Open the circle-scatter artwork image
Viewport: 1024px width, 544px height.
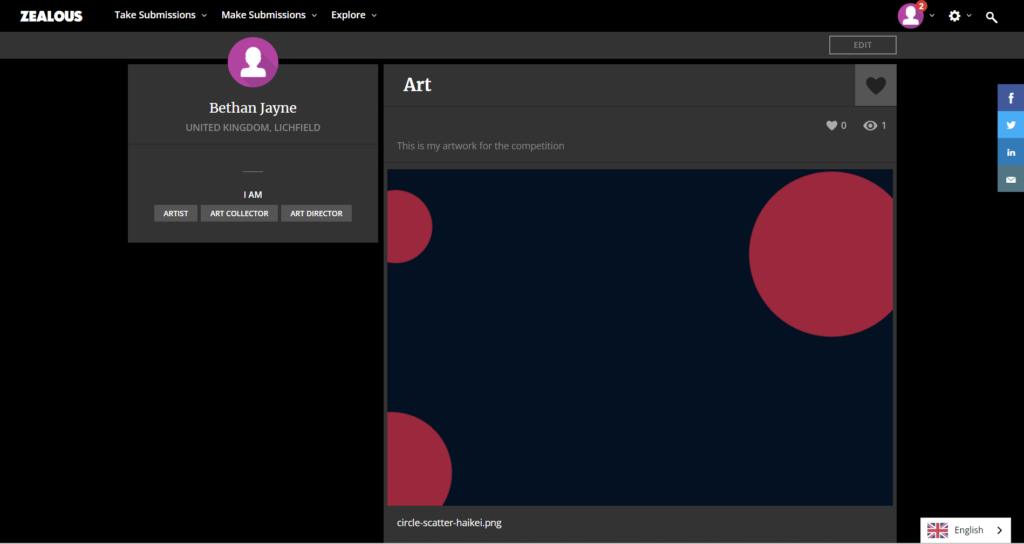pyautogui.click(x=640, y=337)
